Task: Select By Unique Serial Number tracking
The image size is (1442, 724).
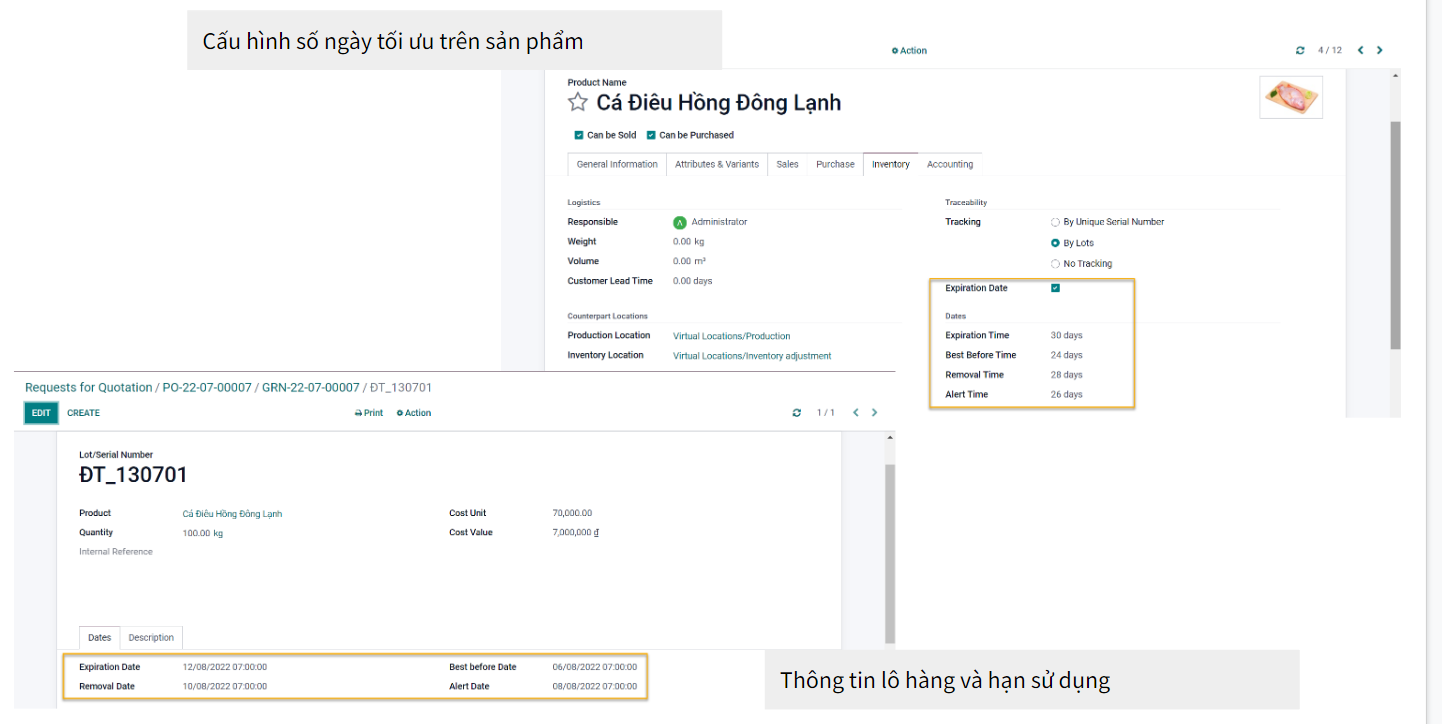Action: 1055,222
